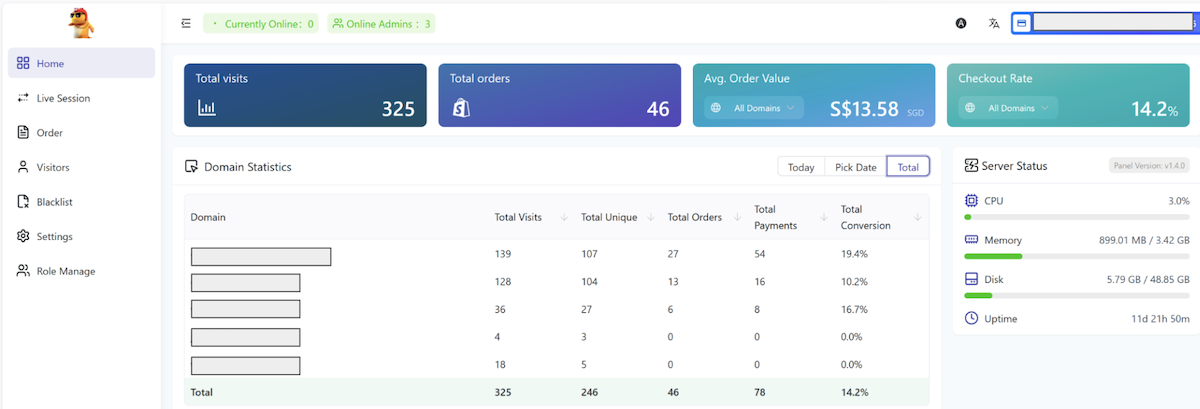Click globe icon in Avg. Order Value card
The image size is (1200, 409).
[x=716, y=108]
